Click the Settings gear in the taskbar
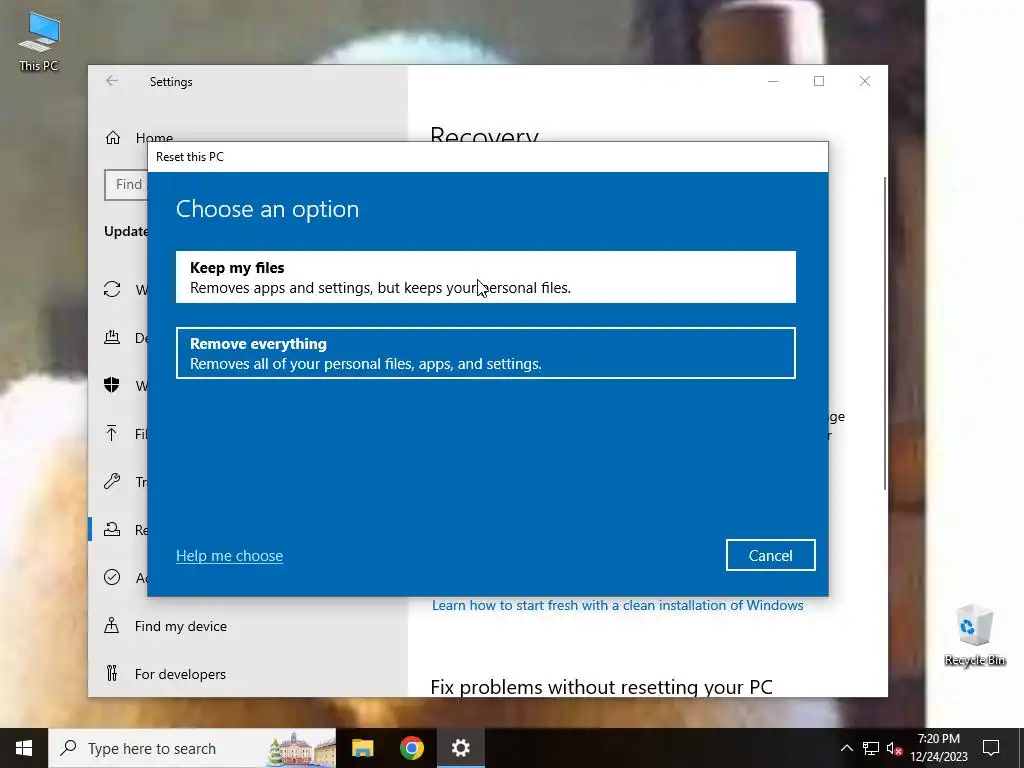Screen dimensions: 1024x768 point(460,748)
